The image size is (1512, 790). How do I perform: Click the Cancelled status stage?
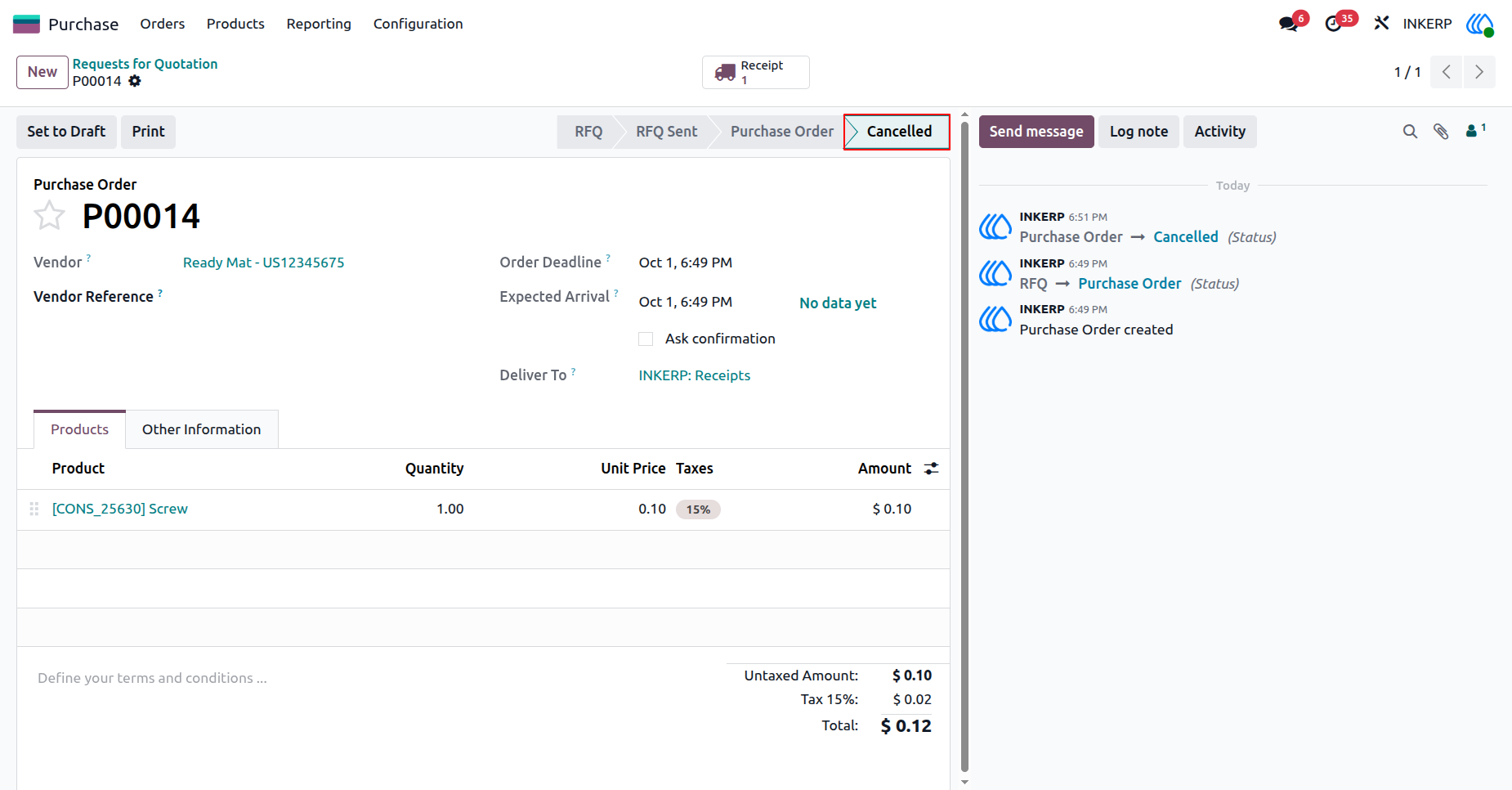coord(897,132)
